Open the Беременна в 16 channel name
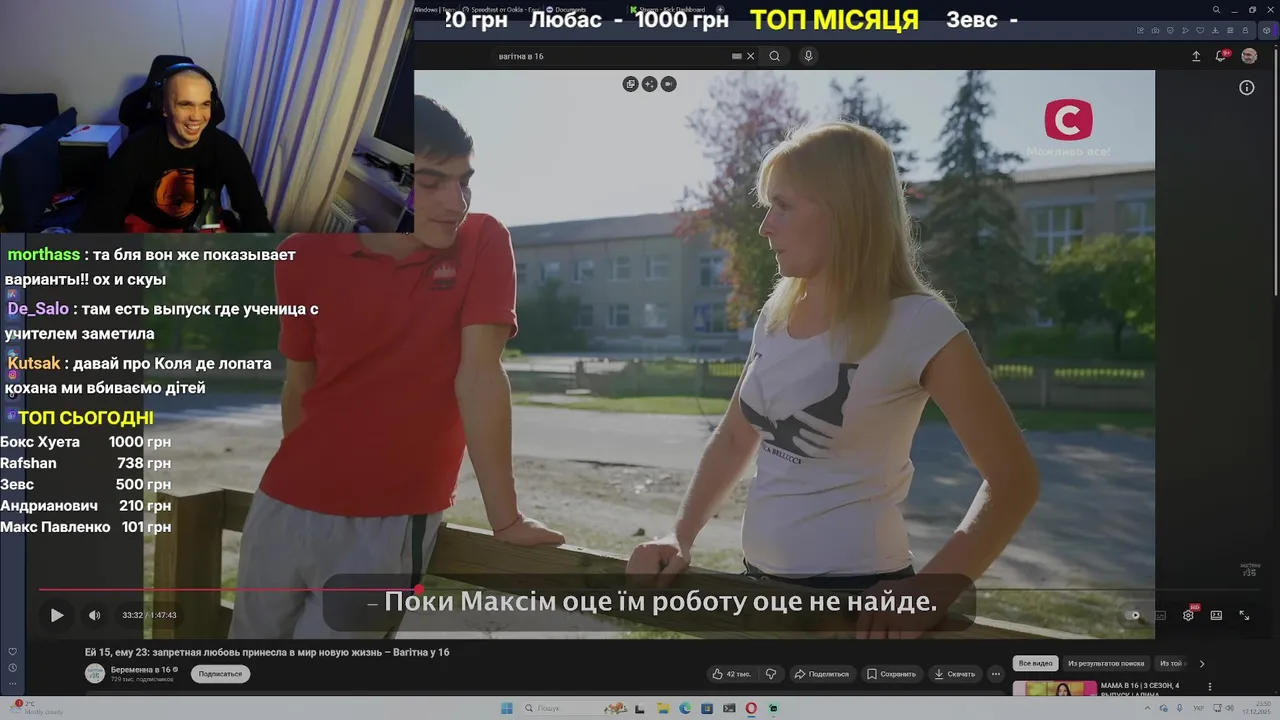This screenshot has height=720, width=1280. point(141,669)
